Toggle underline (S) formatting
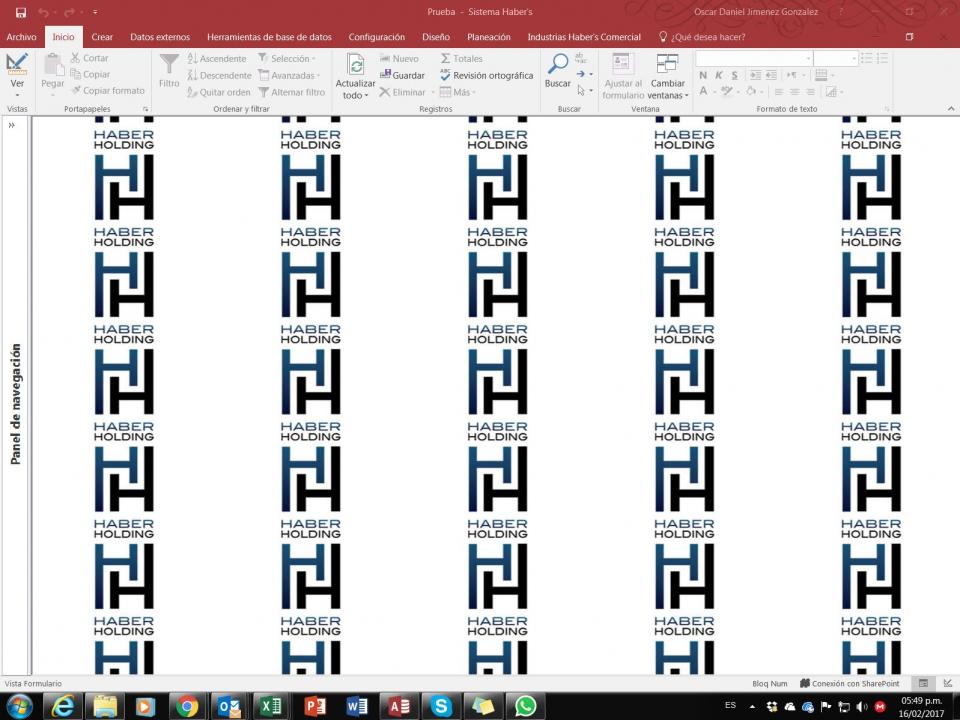The width and height of the screenshot is (960, 720). click(735, 75)
